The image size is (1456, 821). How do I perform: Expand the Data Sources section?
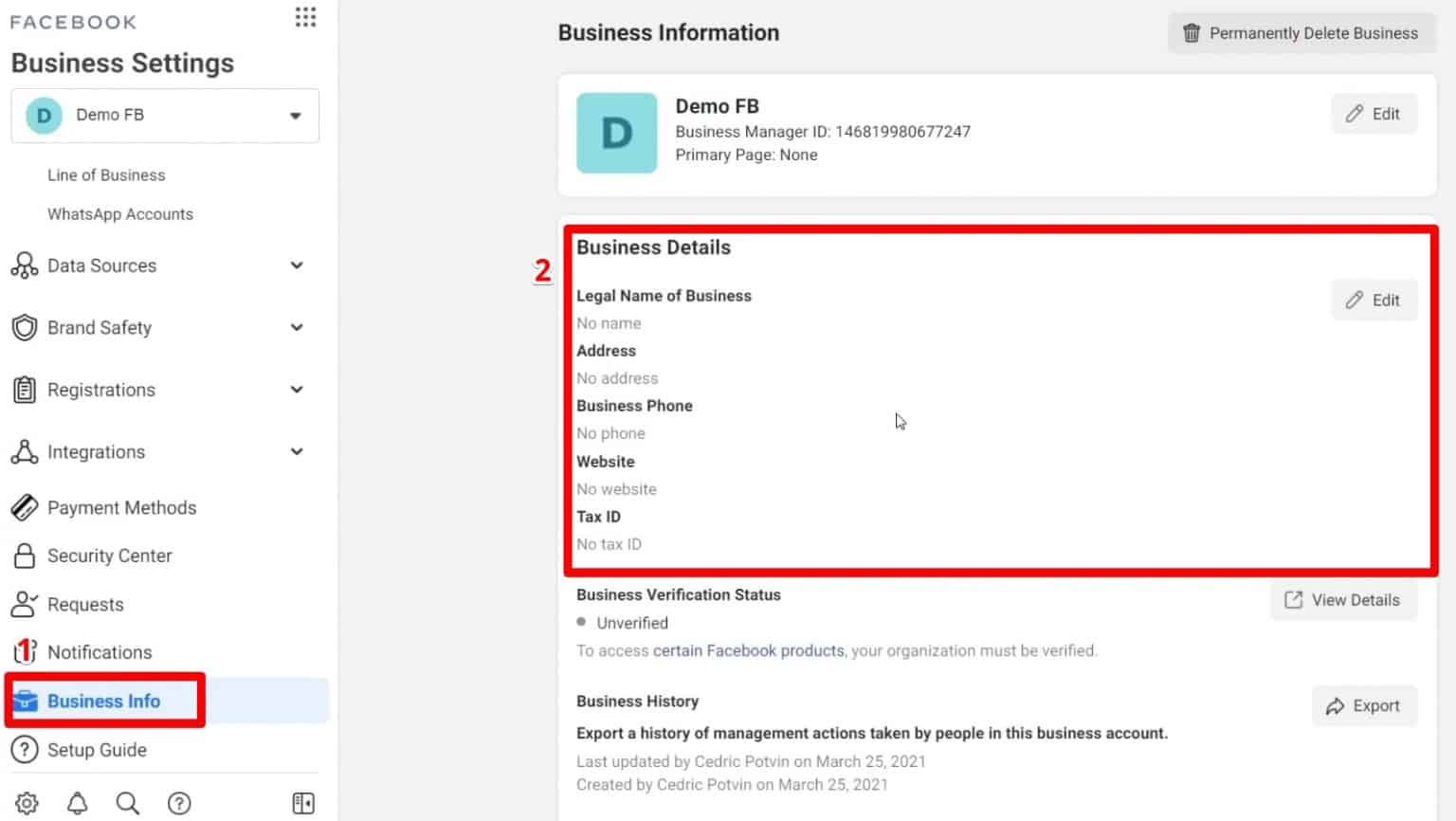[297, 266]
